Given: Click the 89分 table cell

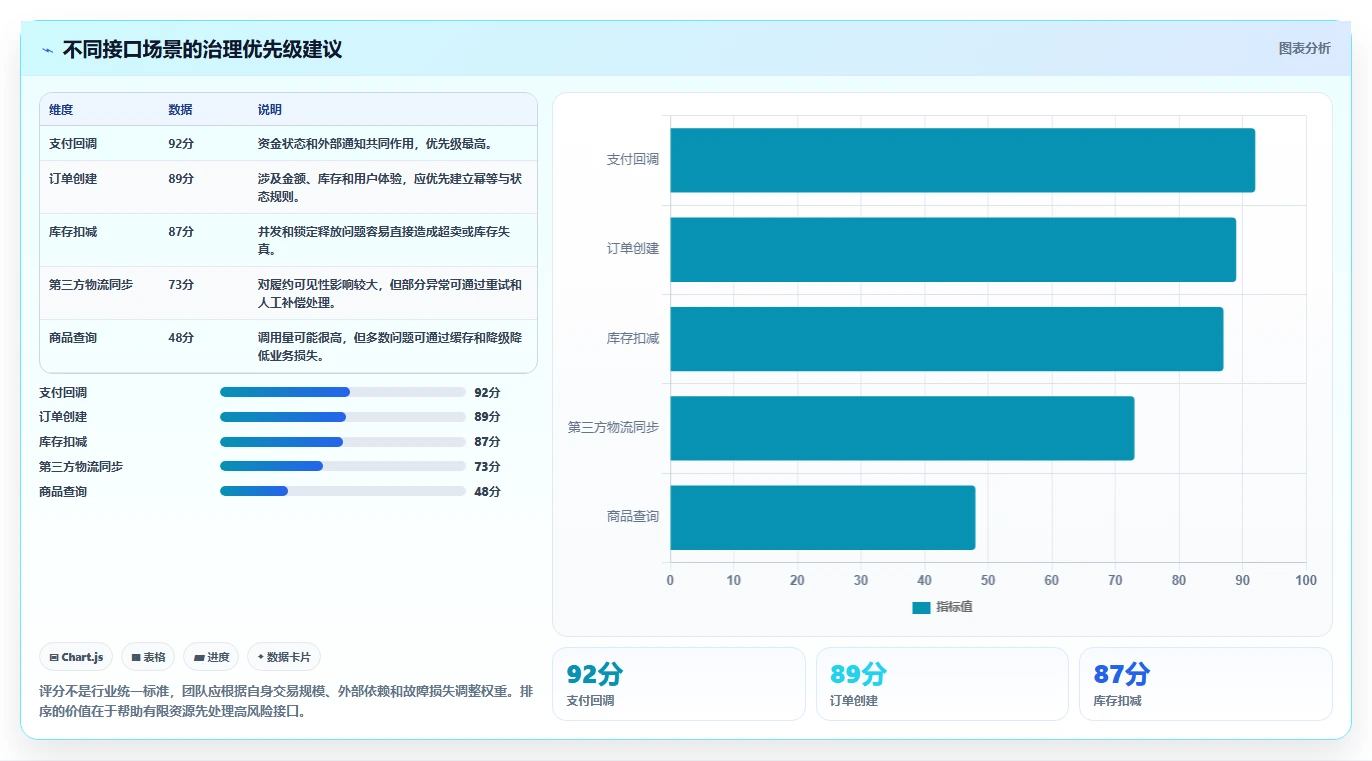Looking at the screenshot, I should tap(181, 179).
